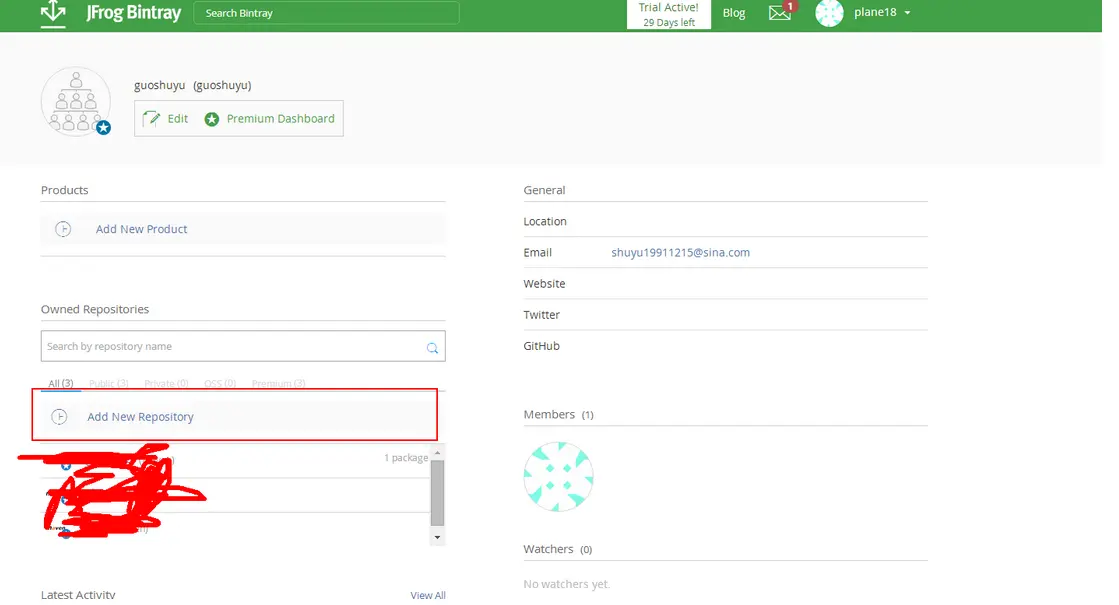Click the plane18 user avatar
Image resolution: width=1119 pixels, height=605 pixels.
[829, 13]
